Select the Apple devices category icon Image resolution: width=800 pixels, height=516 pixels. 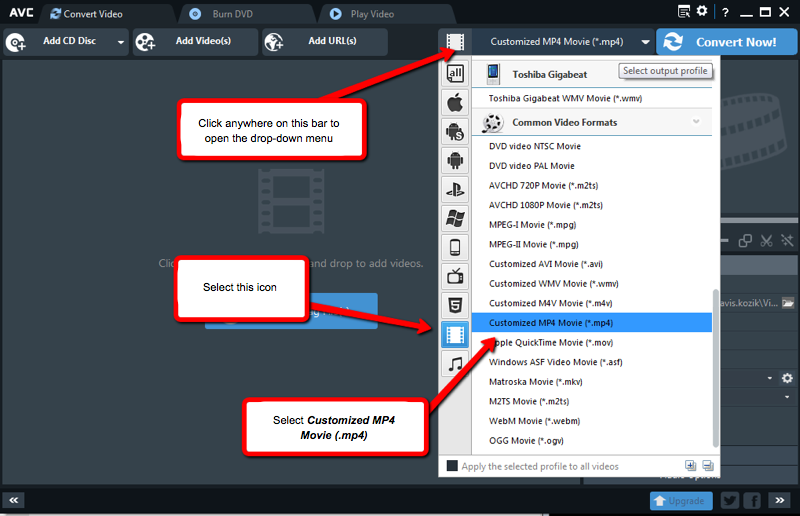coord(455,103)
